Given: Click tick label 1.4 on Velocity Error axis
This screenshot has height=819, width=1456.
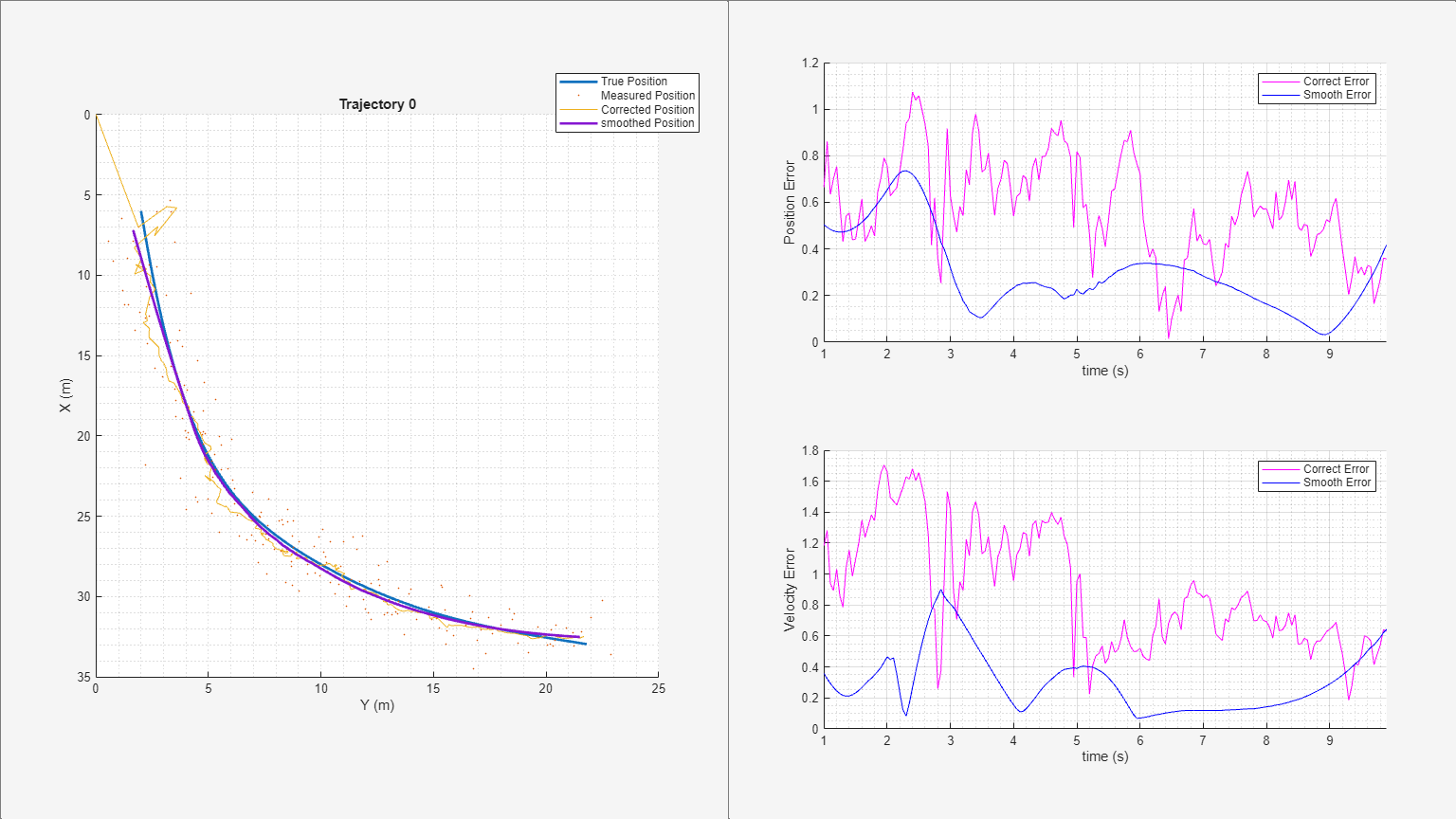Looking at the screenshot, I should pyautogui.click(x=810, y=513).
